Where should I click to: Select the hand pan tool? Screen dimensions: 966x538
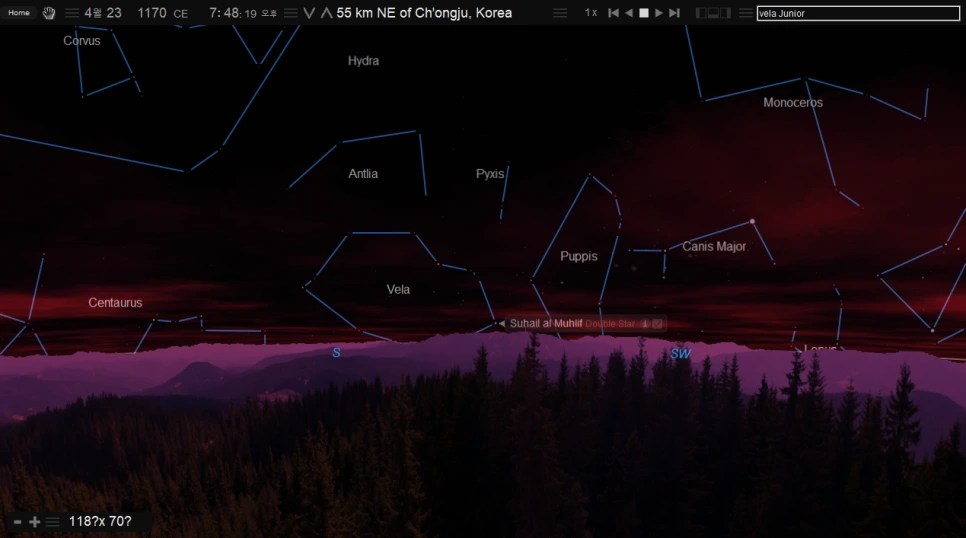[49, 13]
